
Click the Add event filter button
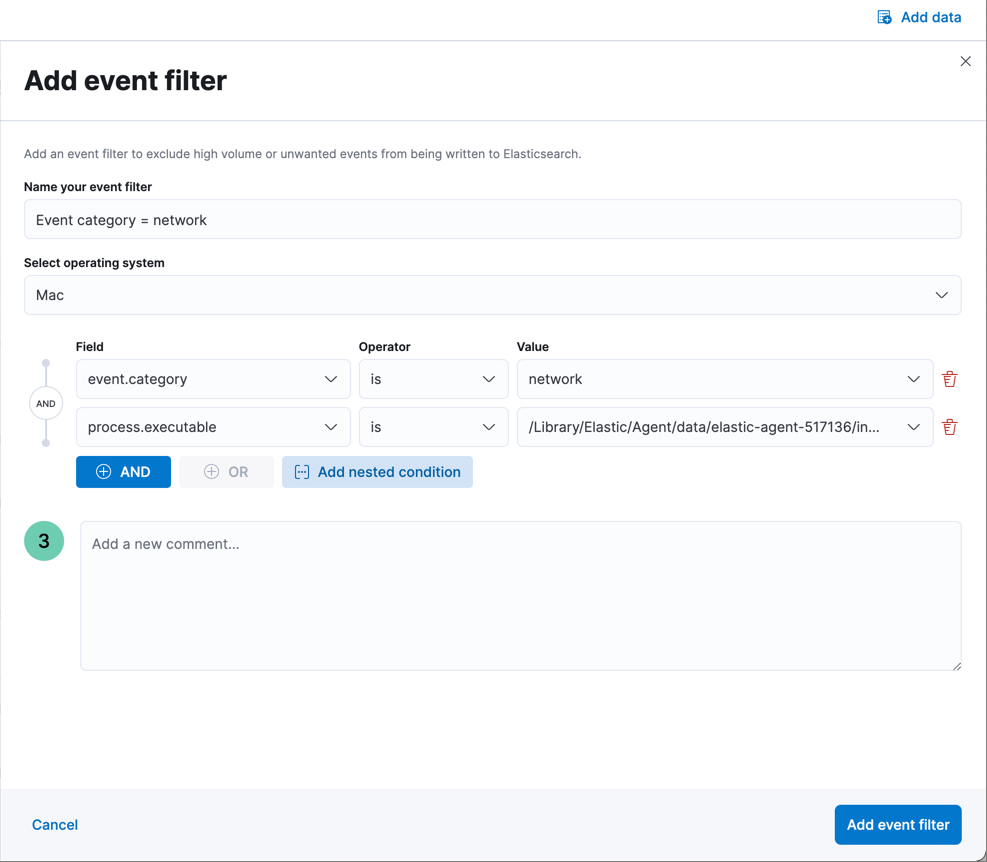tap(897, 824)
